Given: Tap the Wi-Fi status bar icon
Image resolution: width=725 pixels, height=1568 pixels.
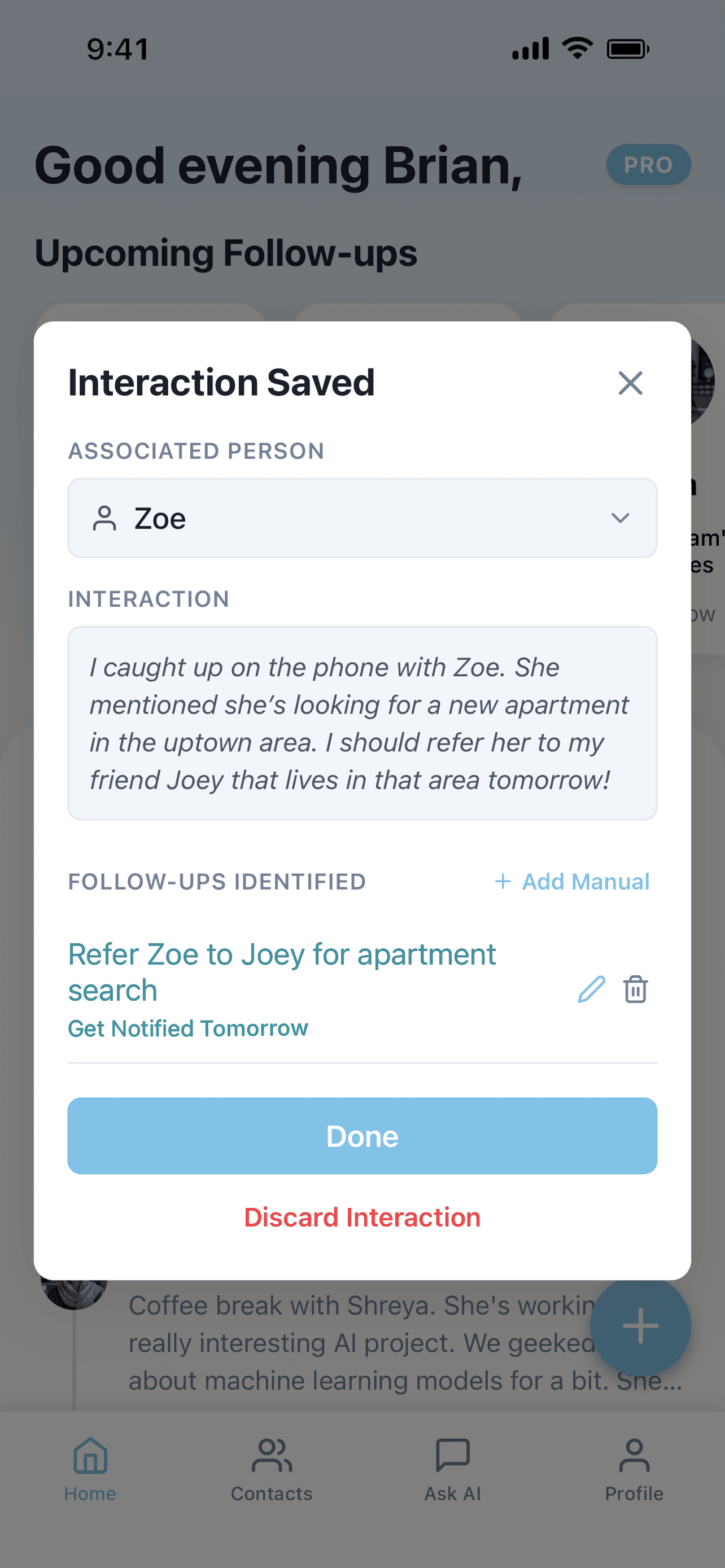Looking at the screenshot, I should click(x=577, y=48).
